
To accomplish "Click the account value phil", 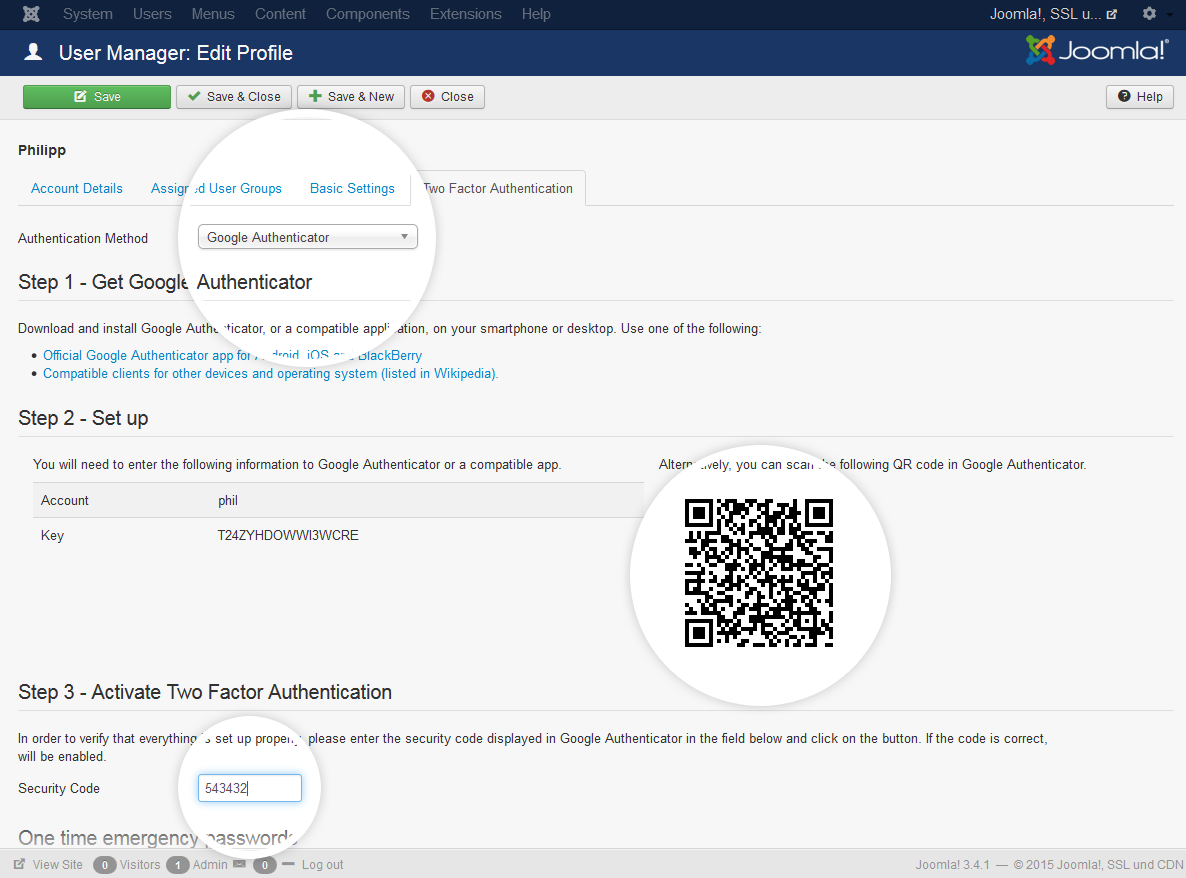I will pyautogui.click(x=228, y=501).
